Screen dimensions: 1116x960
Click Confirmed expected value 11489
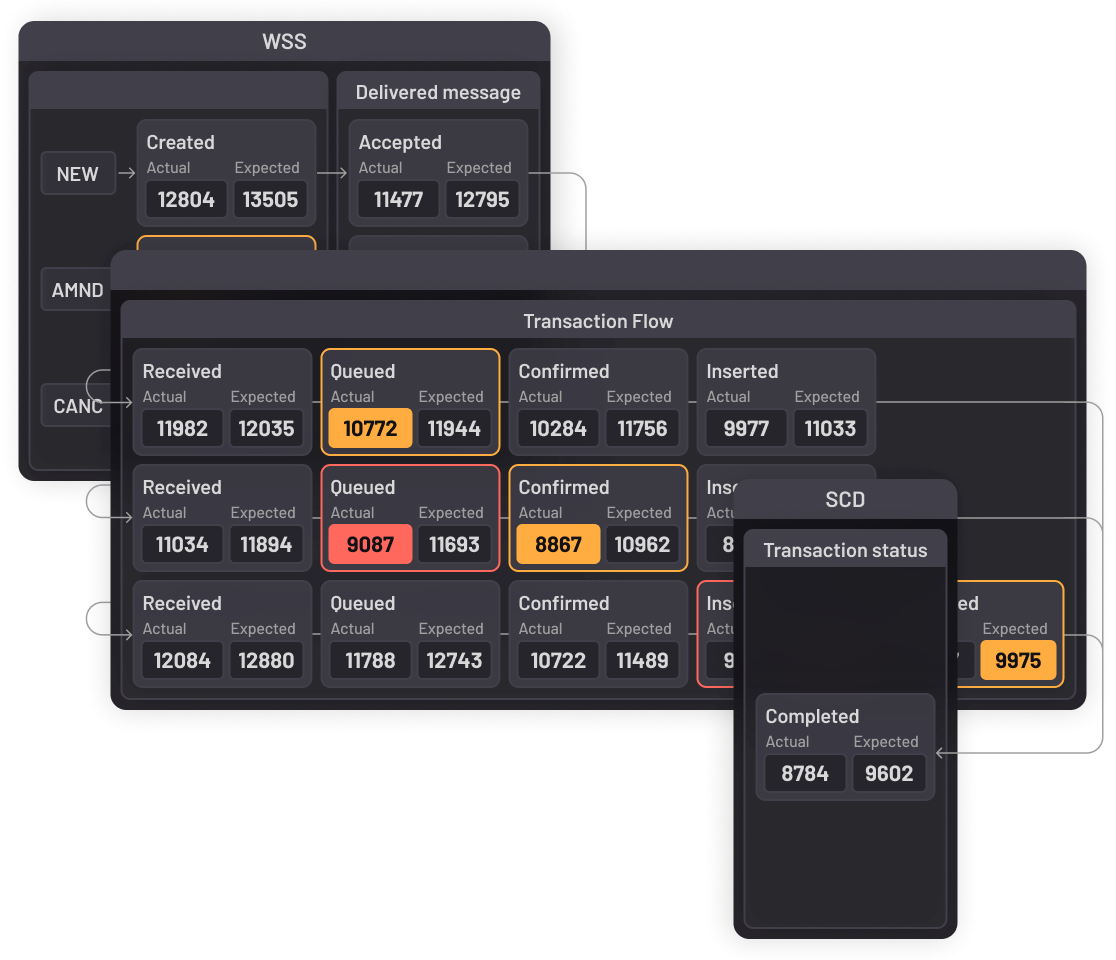[642, 661]
